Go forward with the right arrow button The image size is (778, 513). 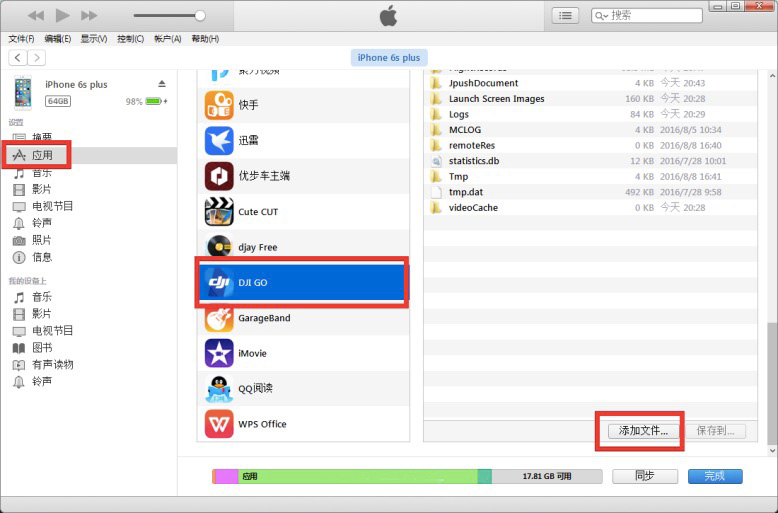(37, 58)
